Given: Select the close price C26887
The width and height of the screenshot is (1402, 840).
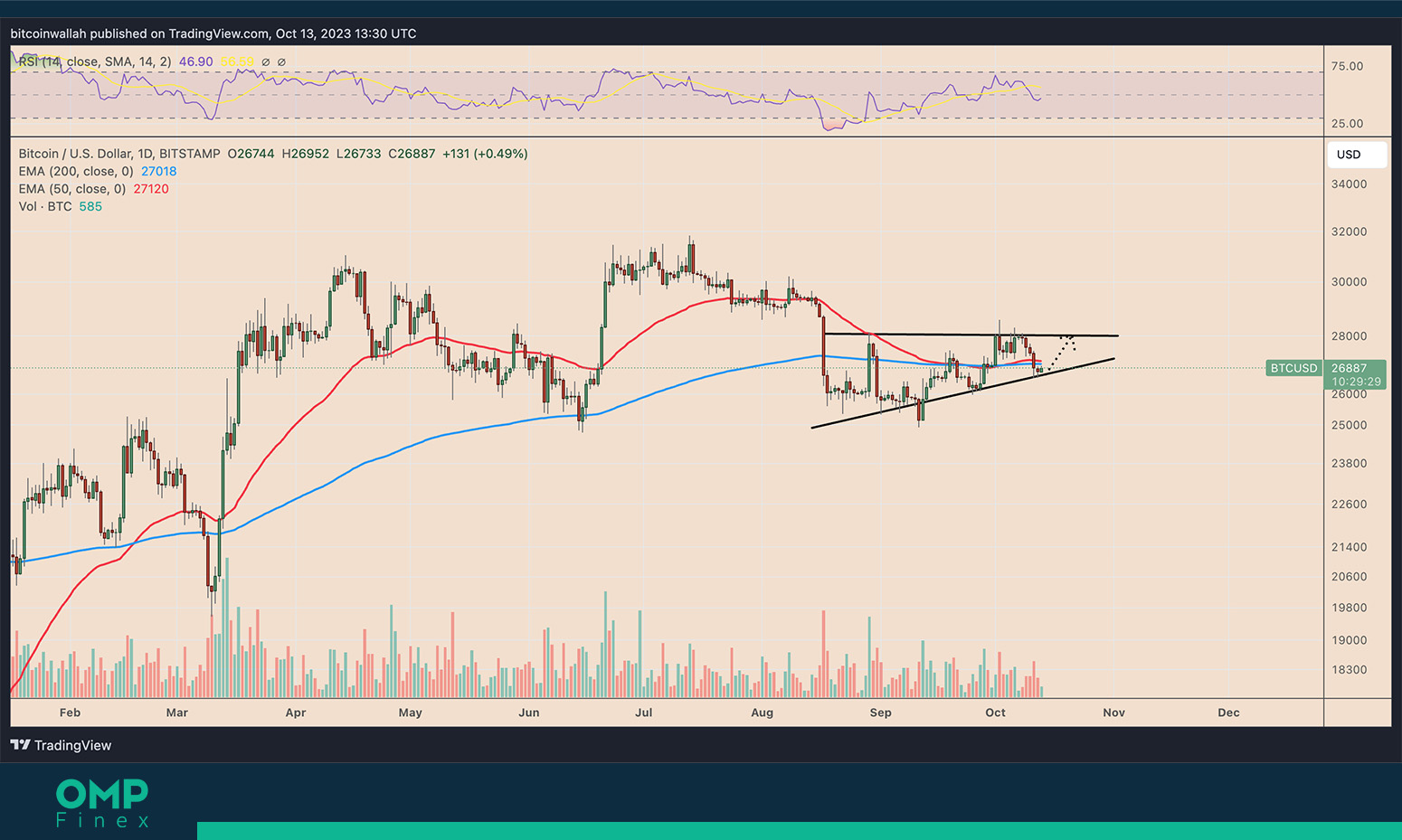Looking at the screenshot, I should point(412,154).
